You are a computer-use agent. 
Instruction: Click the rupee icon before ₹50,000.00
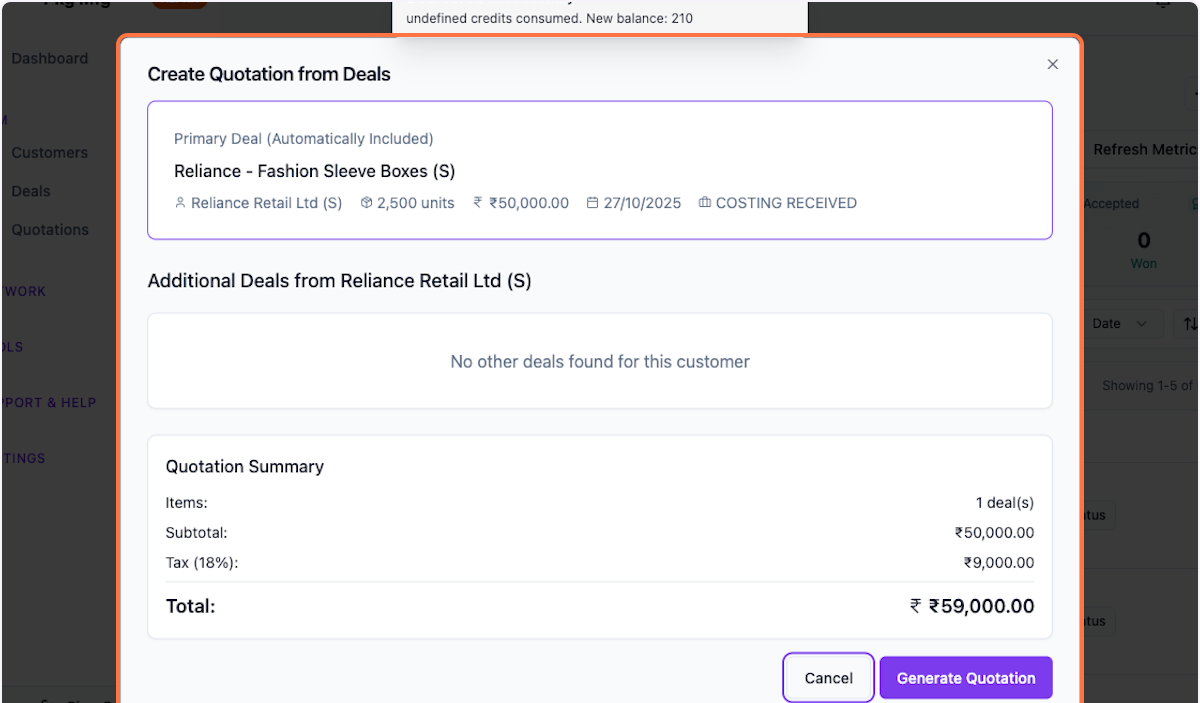[479, 202]
